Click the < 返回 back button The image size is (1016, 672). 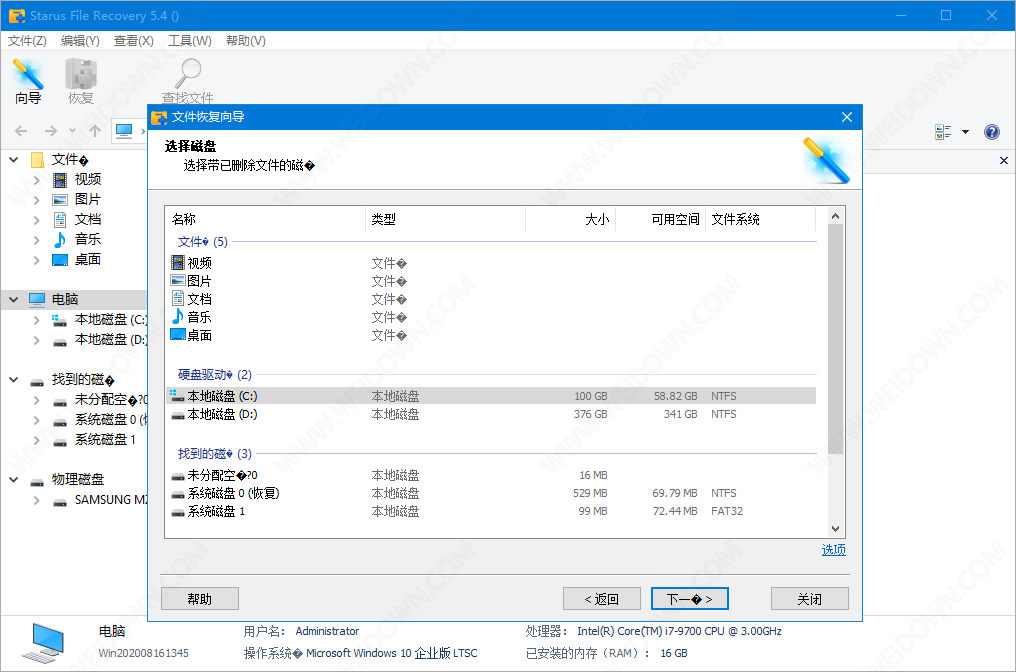pyautogui.click(x=602, y=599)
